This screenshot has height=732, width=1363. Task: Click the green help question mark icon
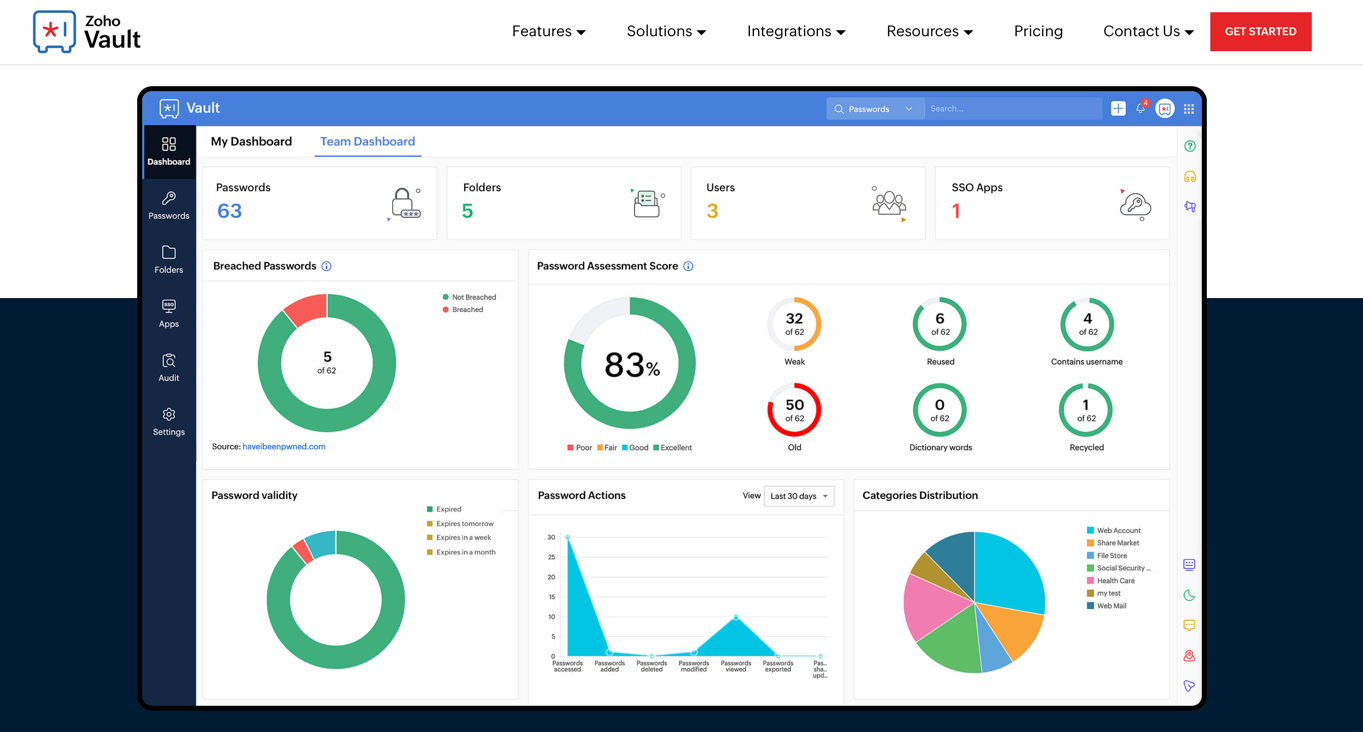[1190, 146]
